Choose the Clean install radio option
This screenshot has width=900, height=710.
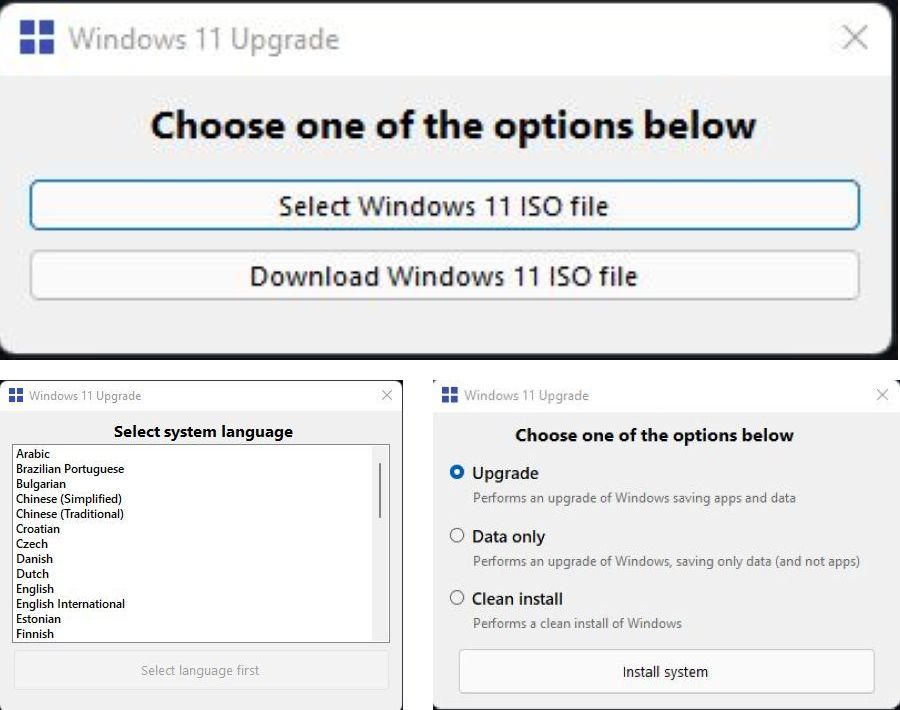tap(457, 598)
